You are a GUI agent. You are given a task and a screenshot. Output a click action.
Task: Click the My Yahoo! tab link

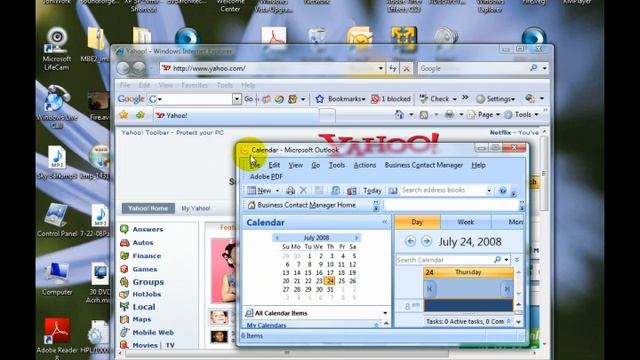coord(196,208)
